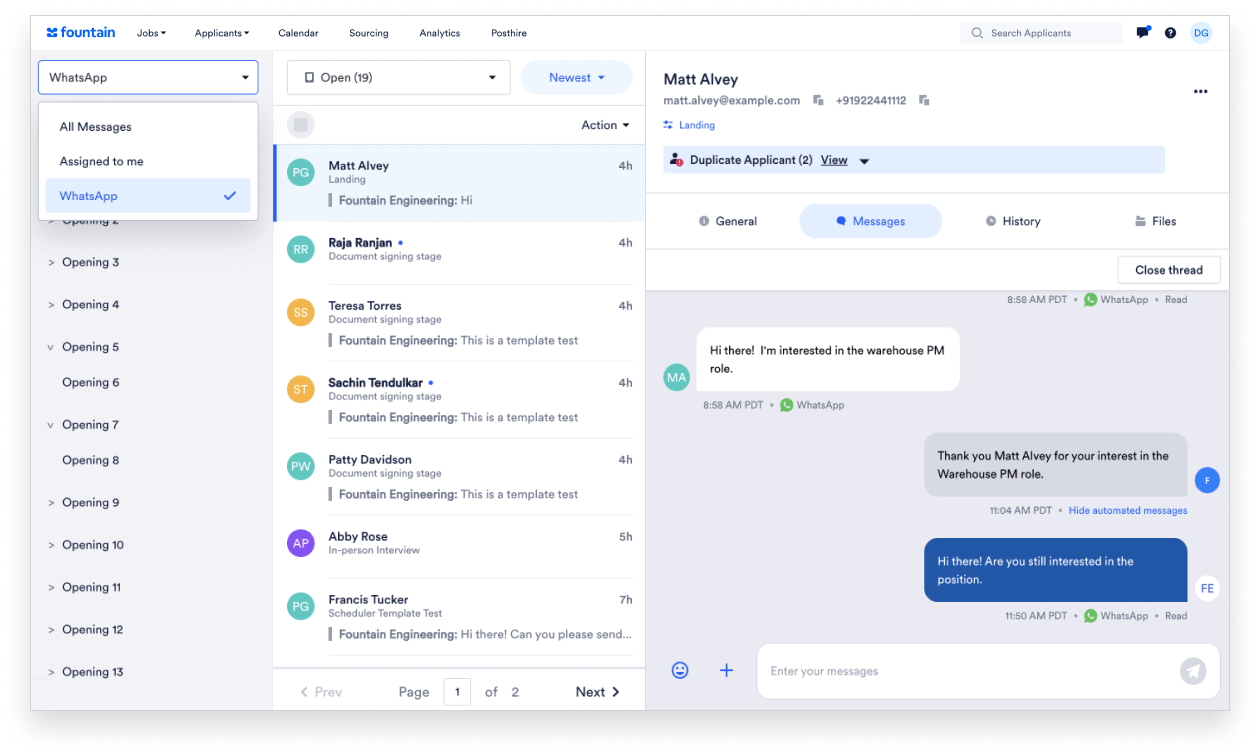Go to Analytics

(x=440, y=33)
